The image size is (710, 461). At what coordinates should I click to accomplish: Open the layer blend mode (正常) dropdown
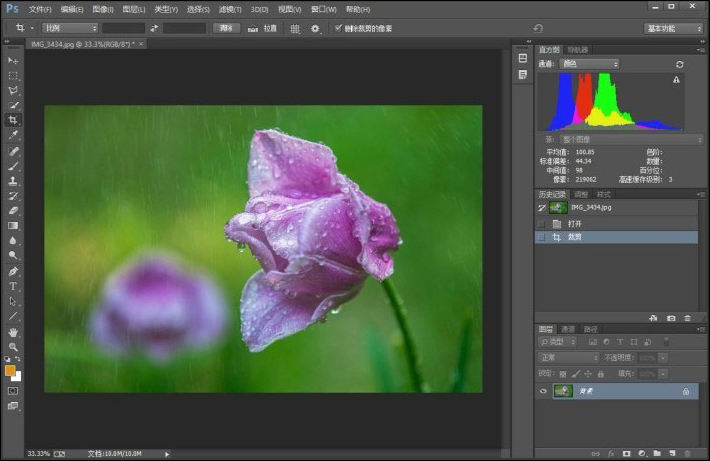click(x=567, y=357)
